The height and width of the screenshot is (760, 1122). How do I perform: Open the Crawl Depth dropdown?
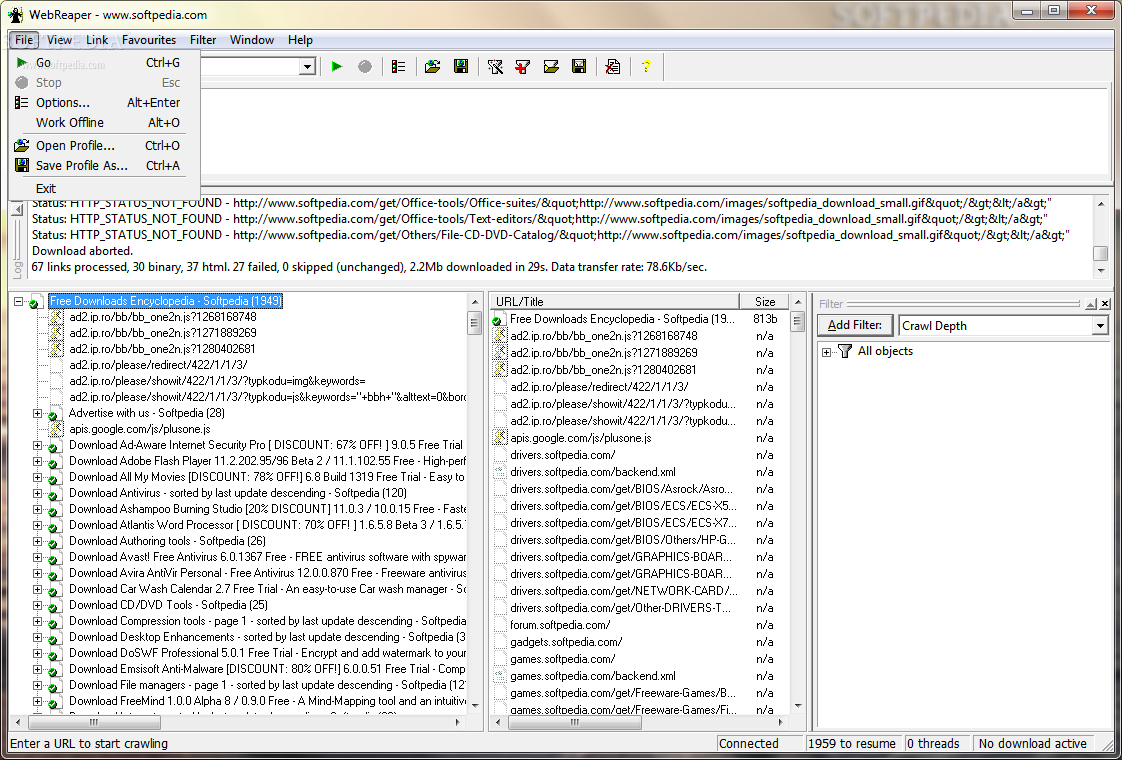click(x=1100, y=326)
